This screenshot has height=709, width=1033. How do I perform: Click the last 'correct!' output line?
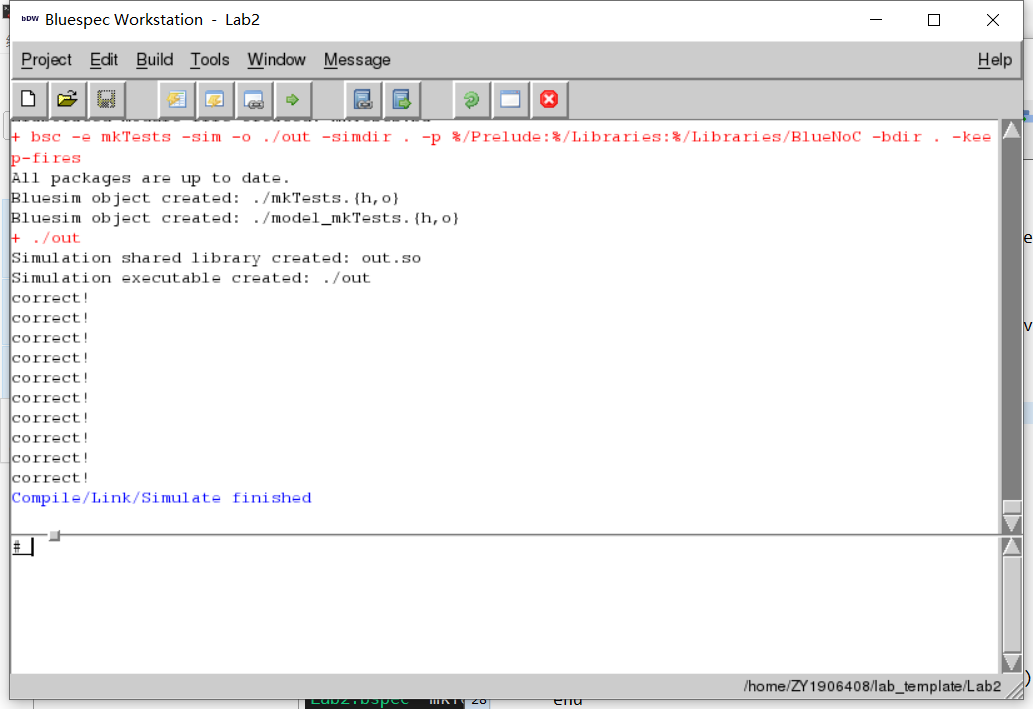(50, 478)
